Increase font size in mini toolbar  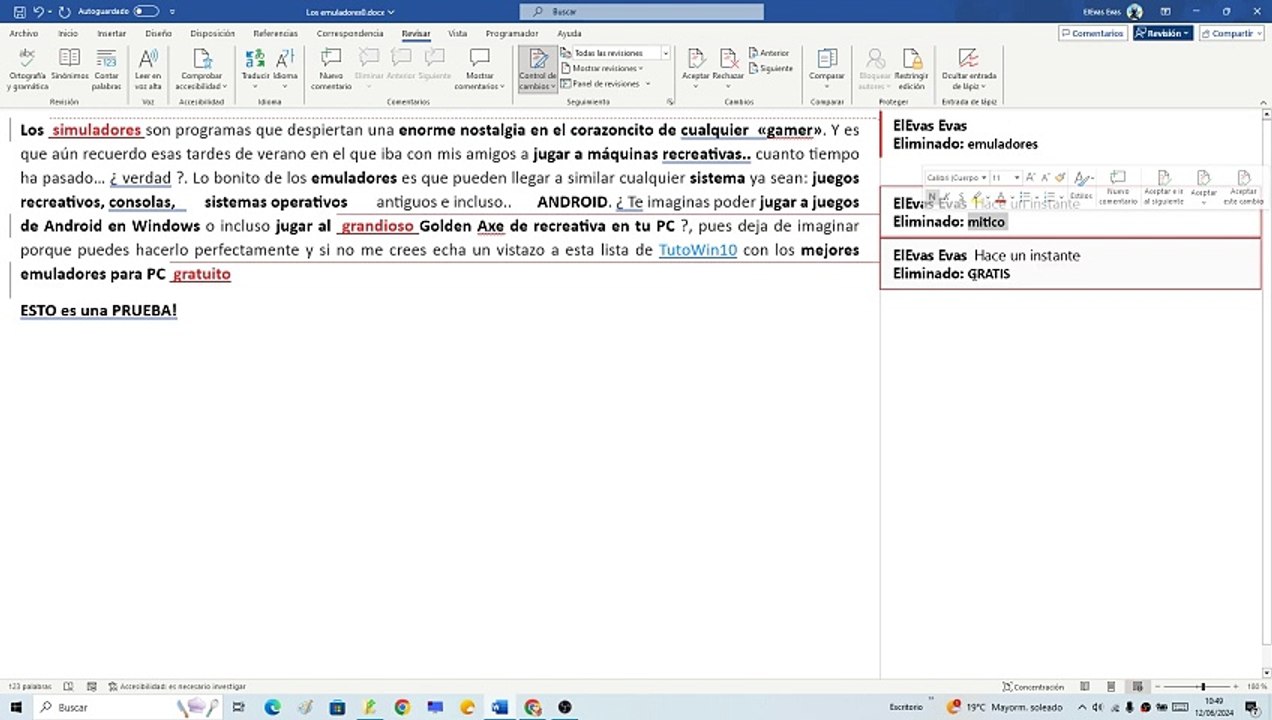[1030, 177]
